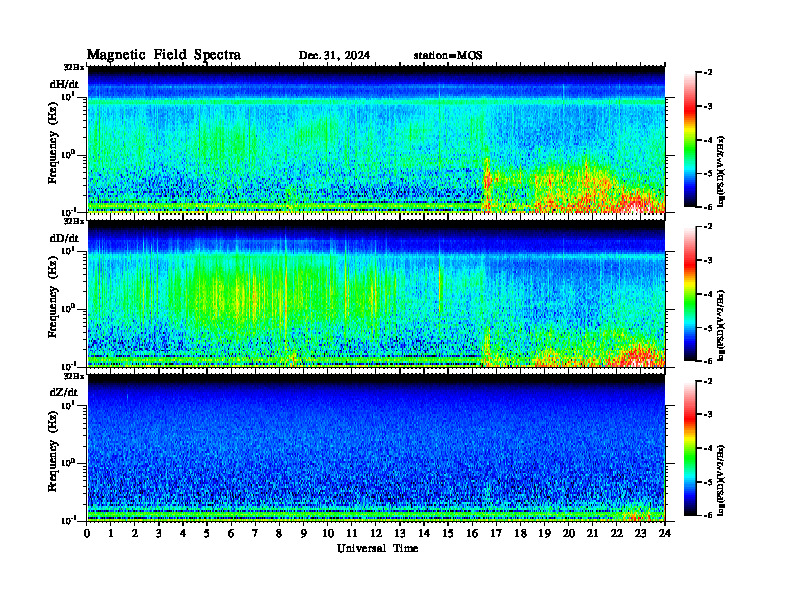
Task: Click the 'Magnetic Field Spectra' title
Action: click(x=163, y=55)
